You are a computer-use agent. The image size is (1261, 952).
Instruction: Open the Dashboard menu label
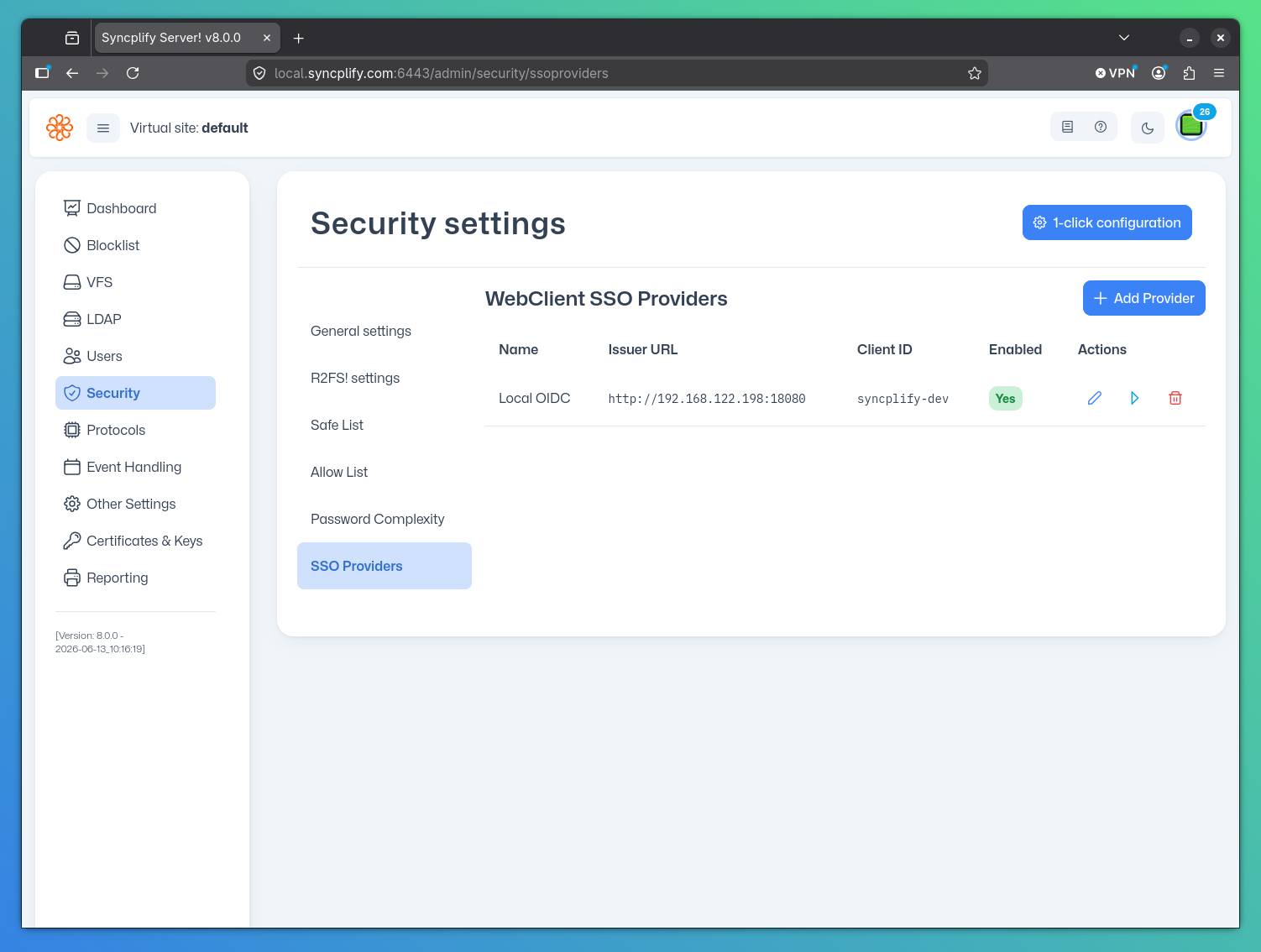122,208
